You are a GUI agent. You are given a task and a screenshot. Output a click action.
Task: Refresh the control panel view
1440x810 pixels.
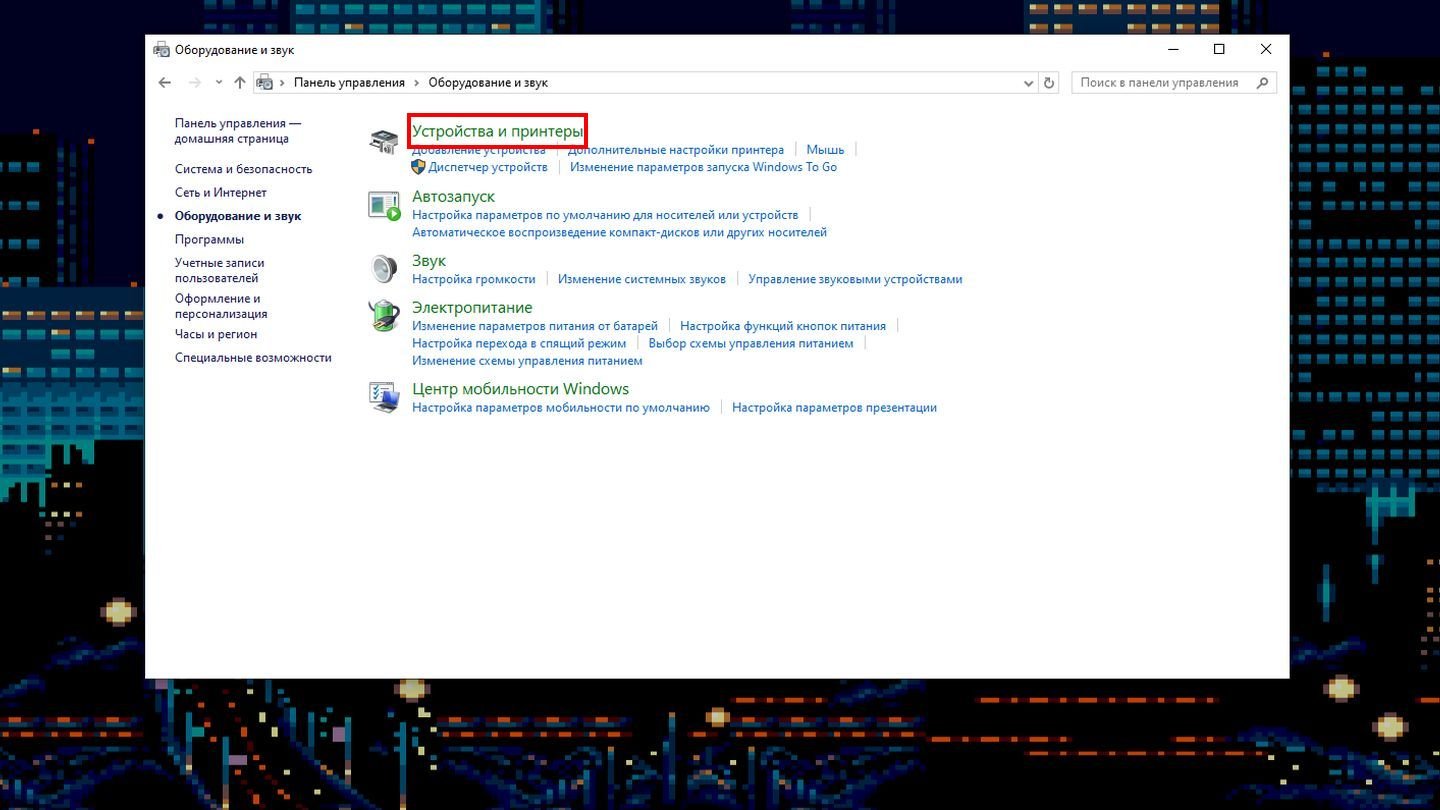coord(1049,83)
